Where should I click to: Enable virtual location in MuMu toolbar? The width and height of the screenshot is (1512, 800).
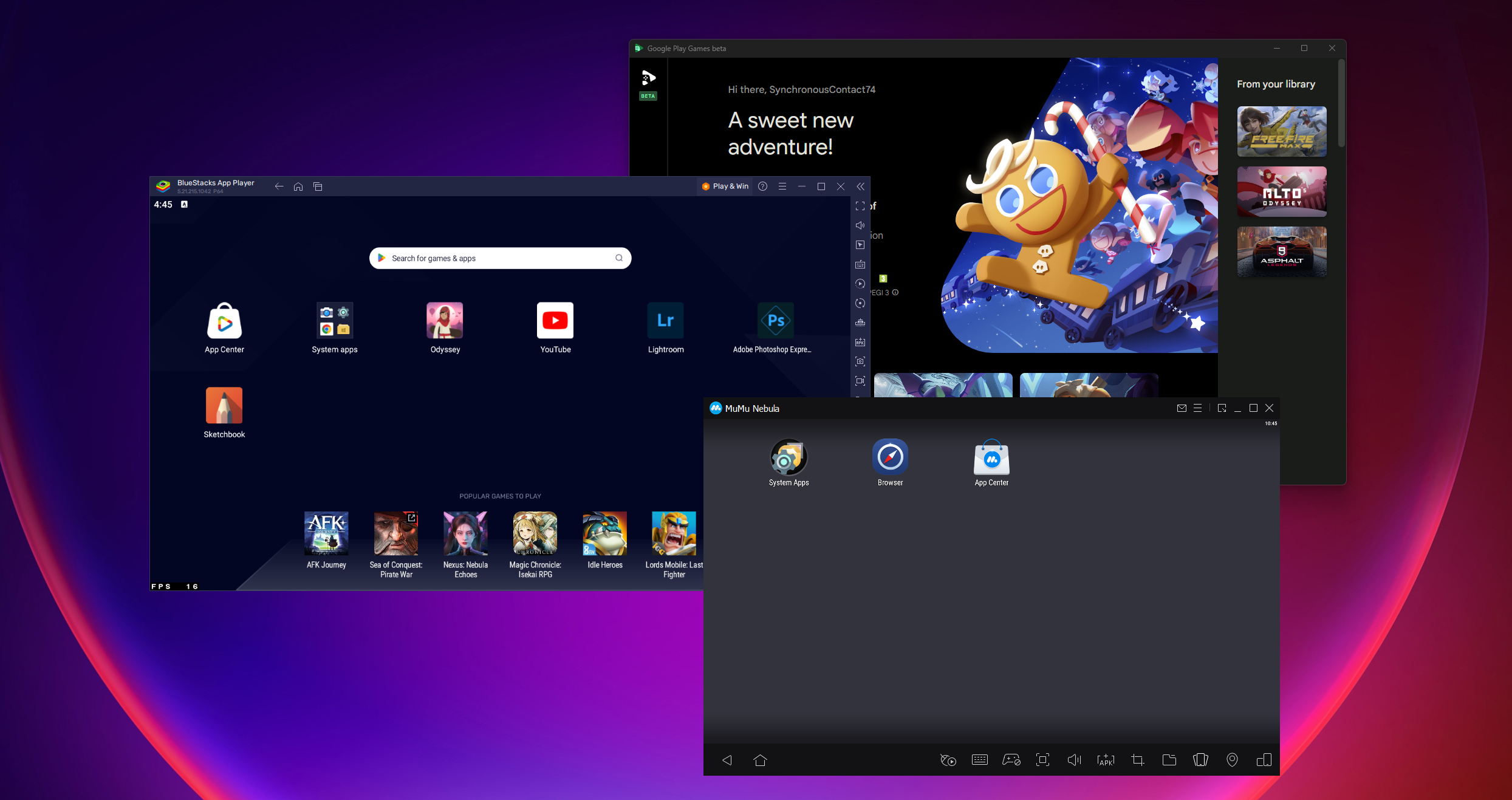[1232, 760]
